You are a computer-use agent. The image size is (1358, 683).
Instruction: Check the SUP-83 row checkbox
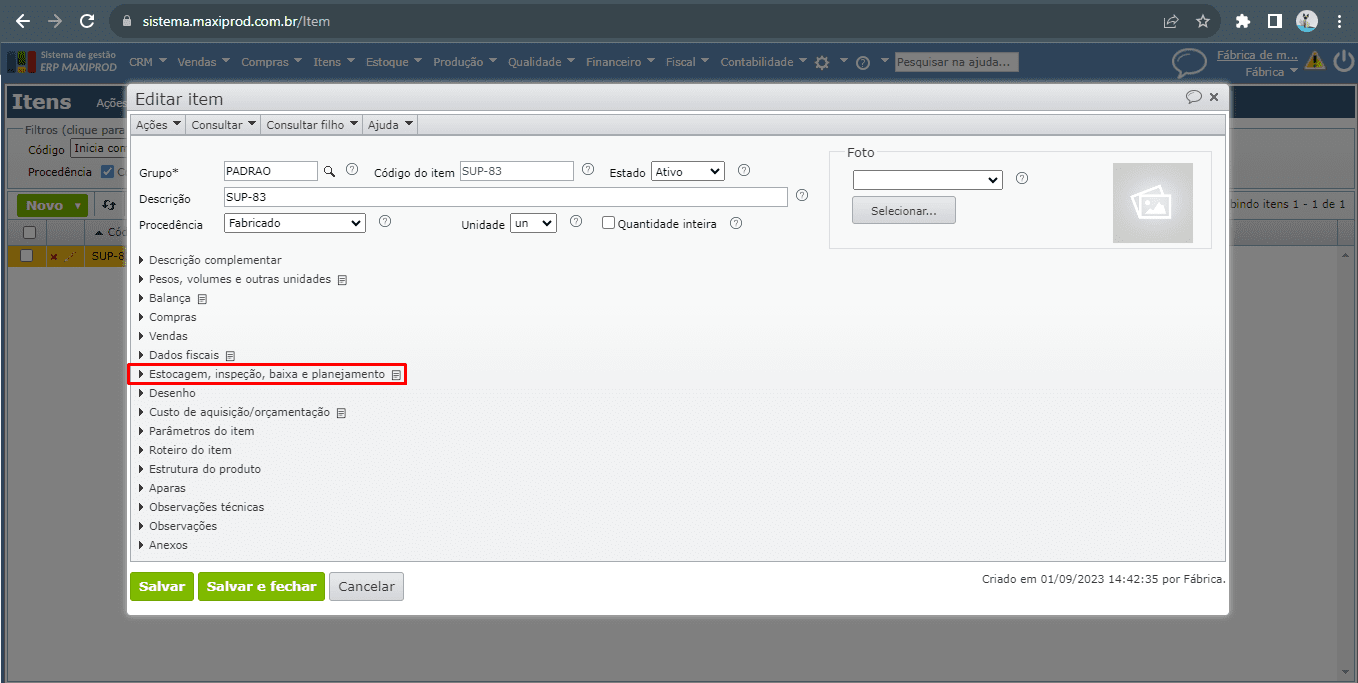click(x=27, y=256)
